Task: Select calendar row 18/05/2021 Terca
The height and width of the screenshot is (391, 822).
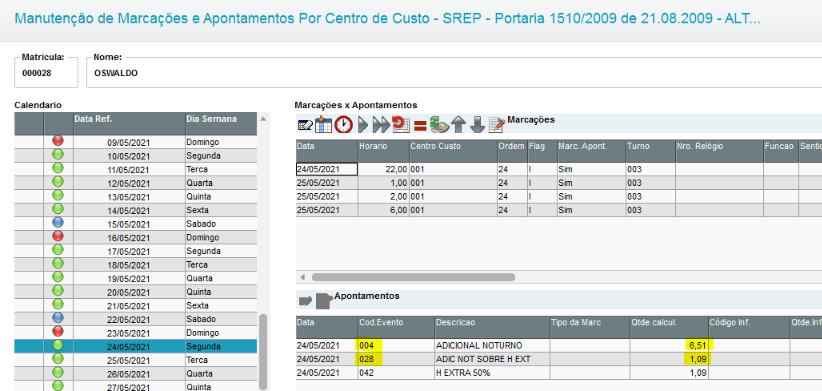Action: (136, 265)
